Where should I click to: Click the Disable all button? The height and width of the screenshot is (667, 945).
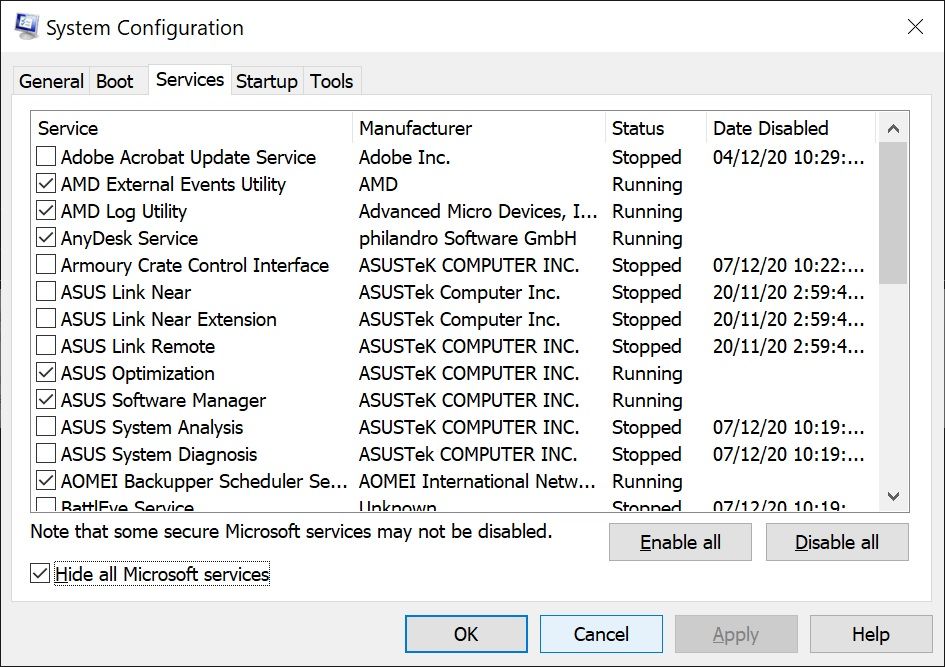tap(837, 542)
